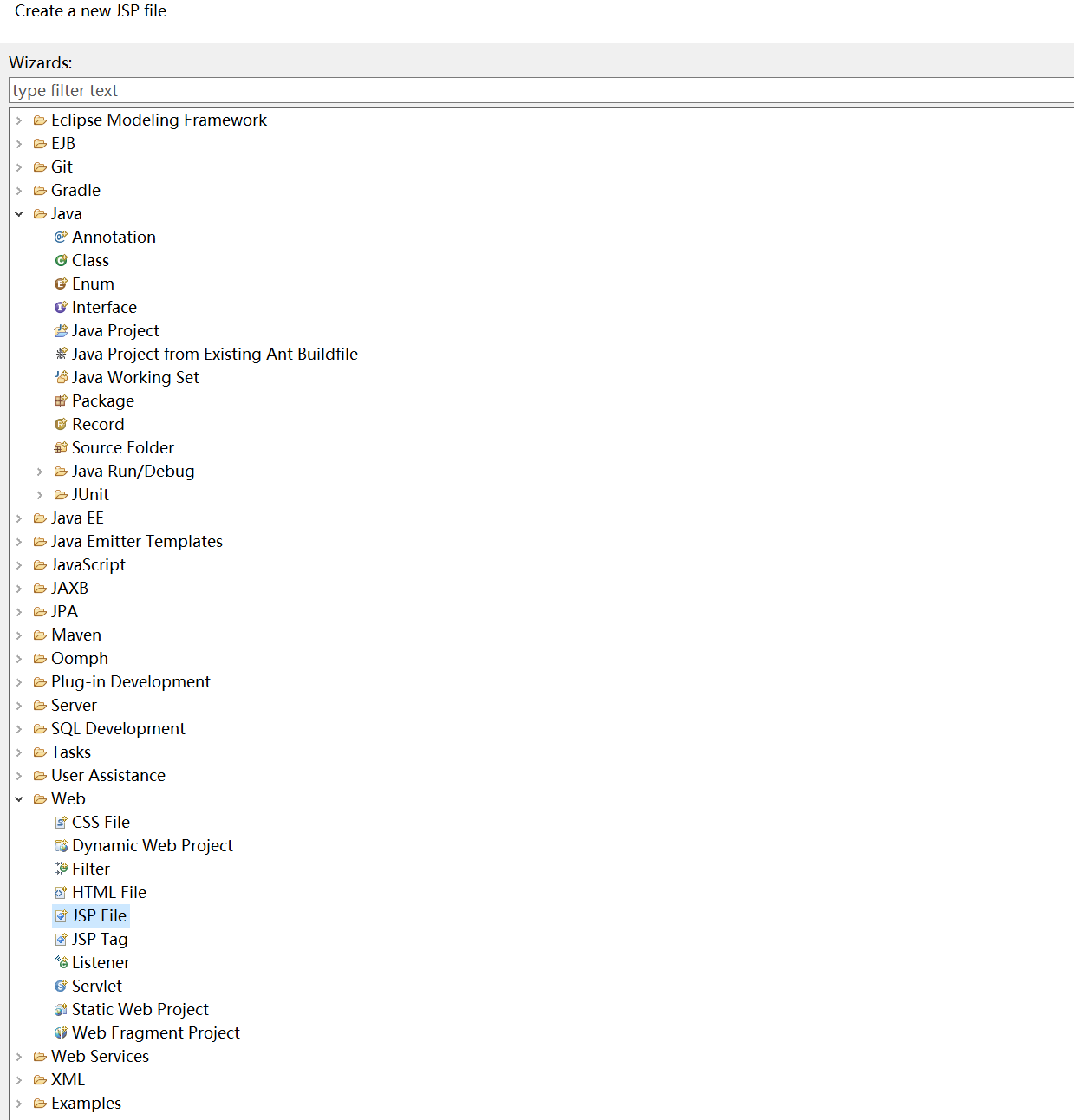Image resolution: width=1074 pixels, height=1120 pixels.
Task: Focus the type filter text field
Action: 541,90
